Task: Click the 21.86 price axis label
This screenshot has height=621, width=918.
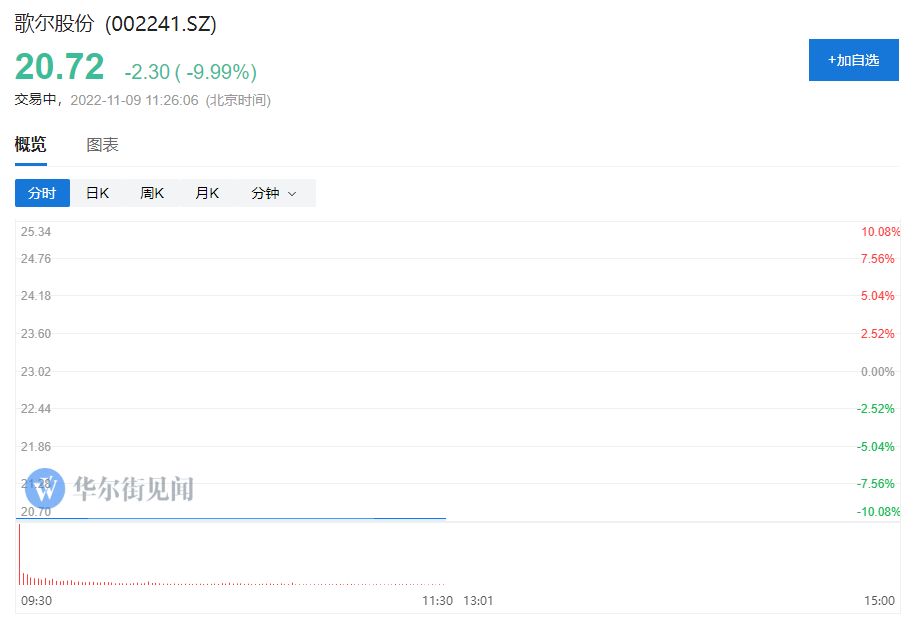Action: tap(36, 447)
